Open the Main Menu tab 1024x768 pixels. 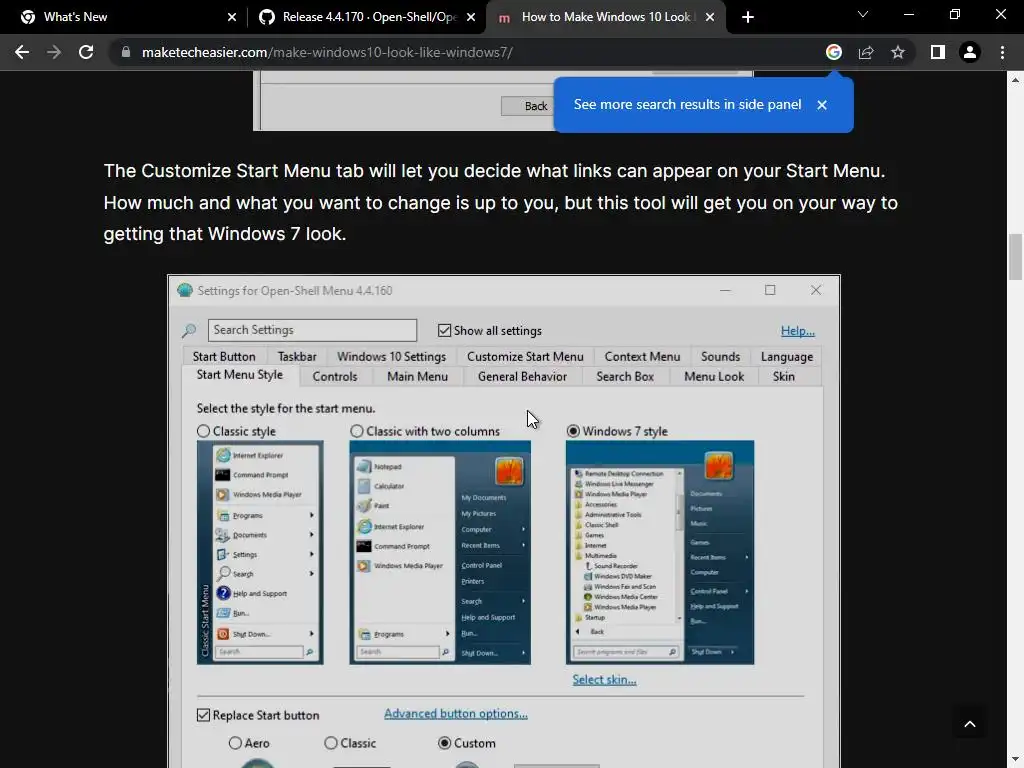click(x=417, y=376)
